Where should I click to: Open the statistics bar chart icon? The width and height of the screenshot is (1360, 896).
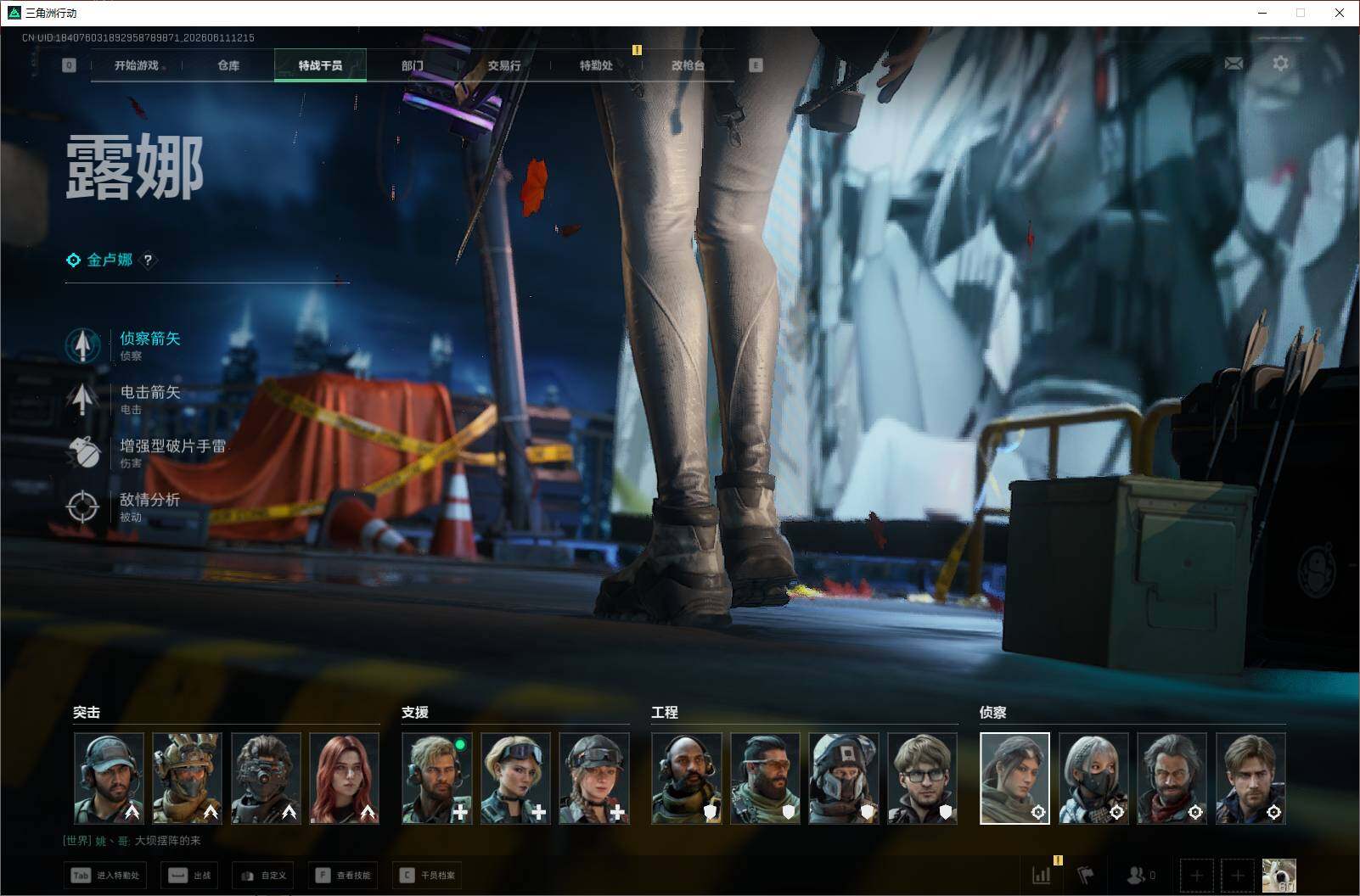click(1041, 875)
